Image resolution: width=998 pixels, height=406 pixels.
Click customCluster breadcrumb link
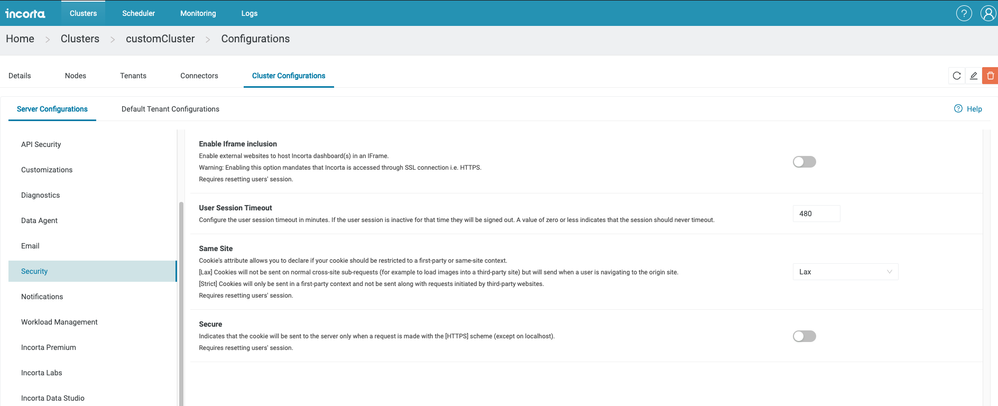161,39
